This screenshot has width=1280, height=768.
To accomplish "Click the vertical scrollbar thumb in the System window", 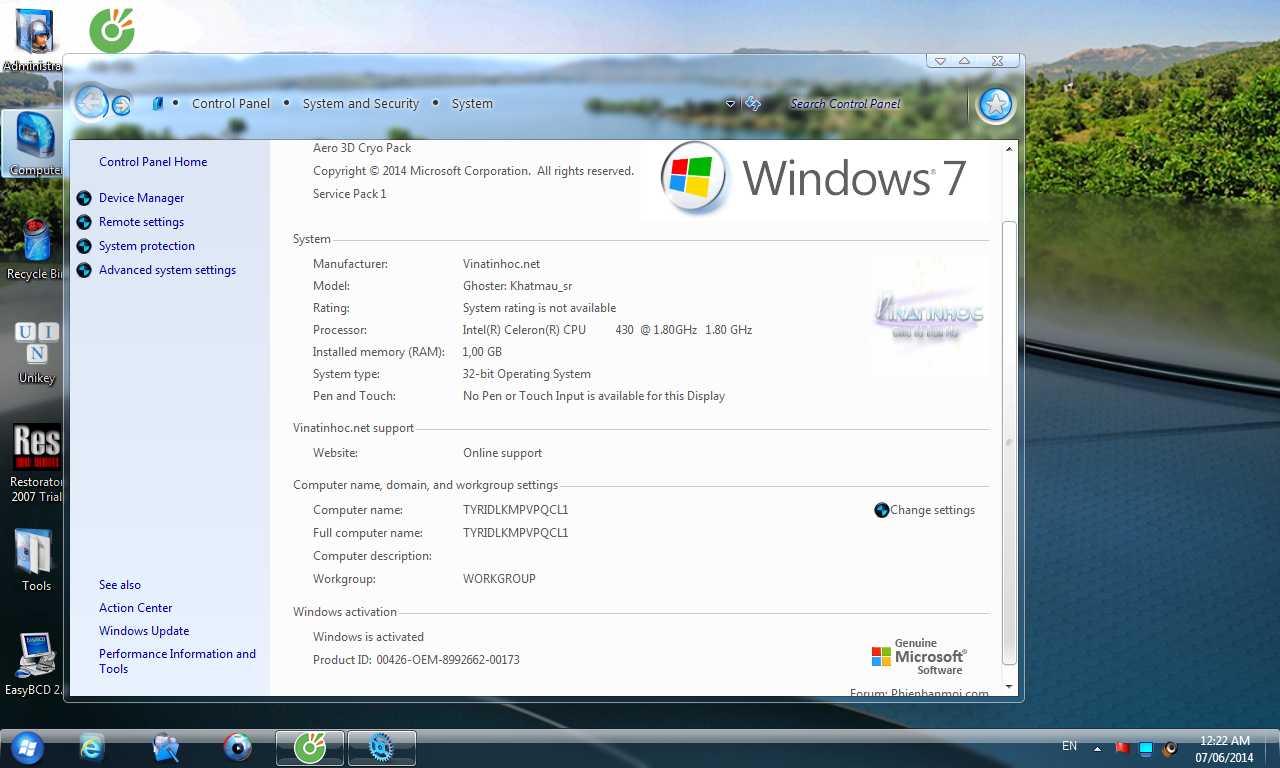I will [x=1009, y=443].
